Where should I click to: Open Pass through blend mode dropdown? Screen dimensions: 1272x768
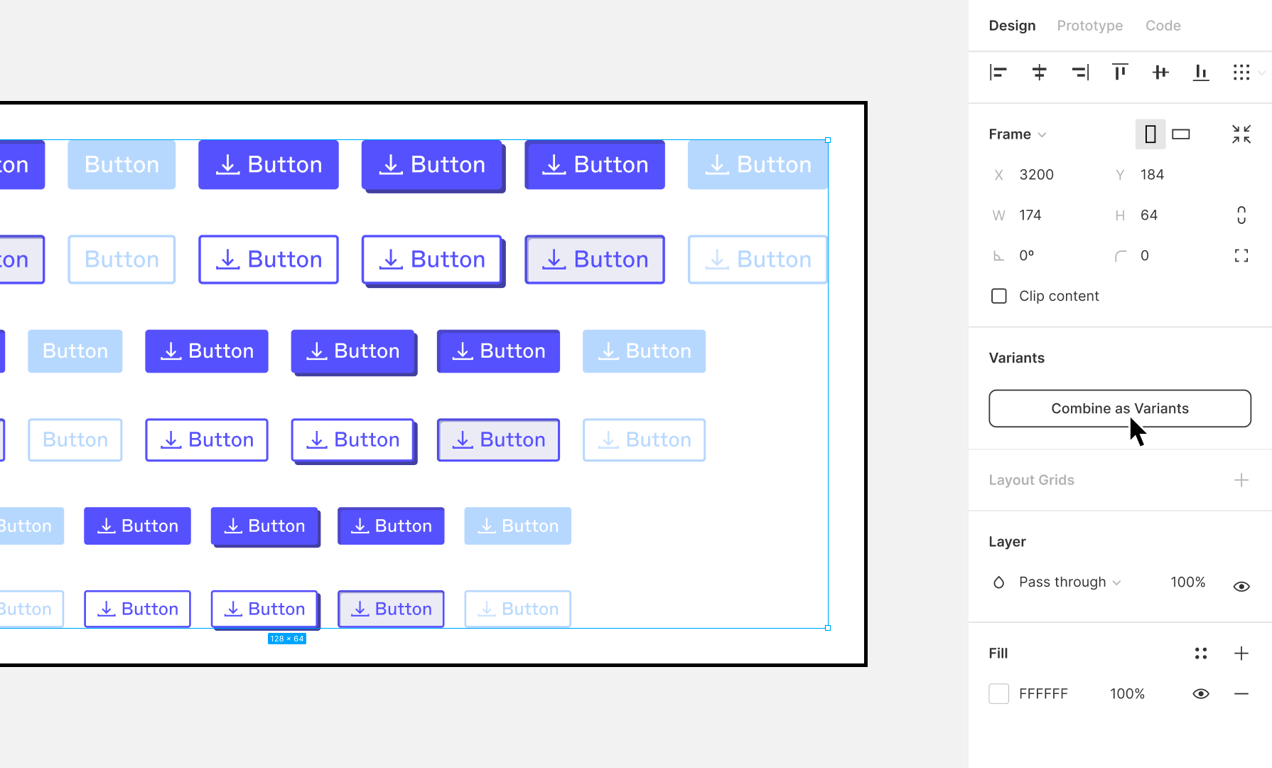[1069, 582]
